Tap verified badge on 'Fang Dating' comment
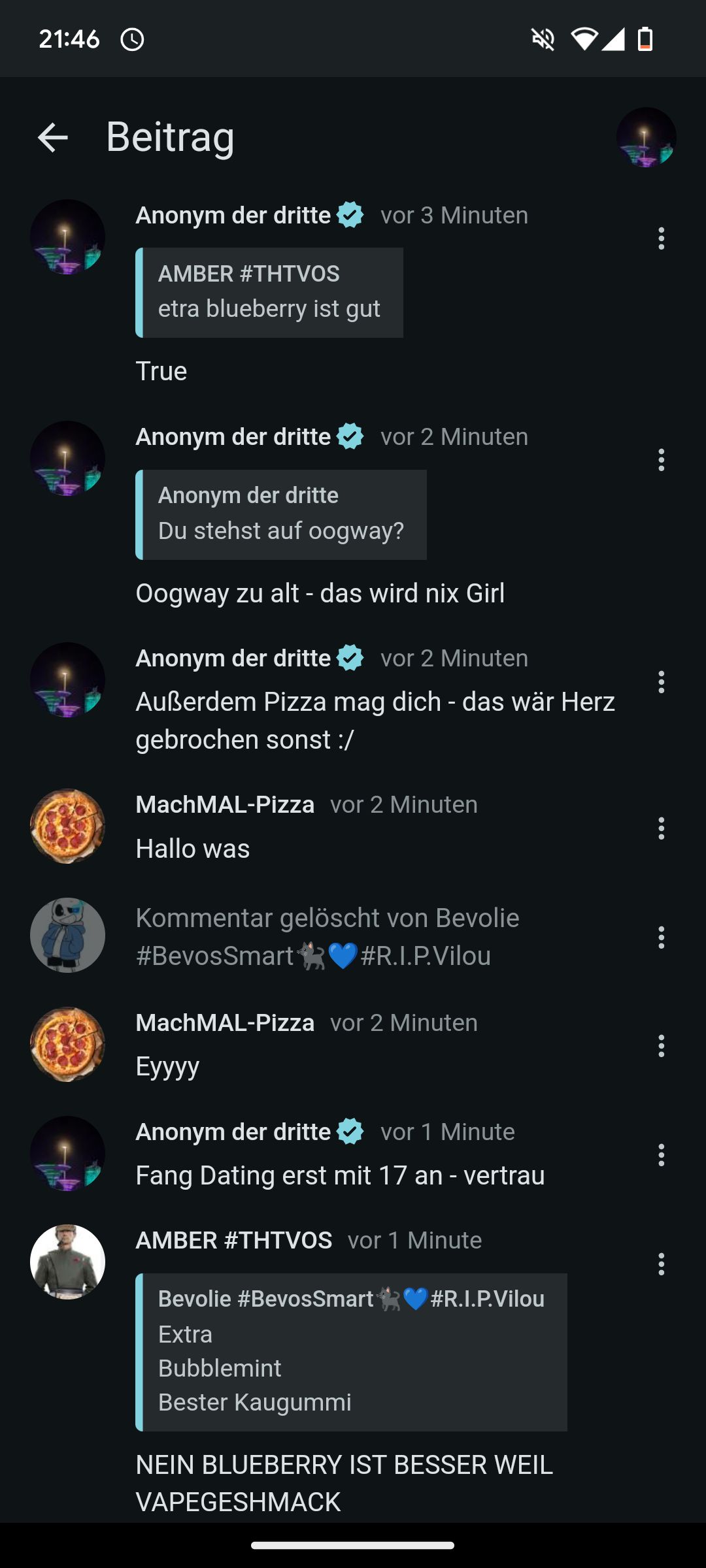This screenshot has width=706, height=1568. tap(350, 1132)
